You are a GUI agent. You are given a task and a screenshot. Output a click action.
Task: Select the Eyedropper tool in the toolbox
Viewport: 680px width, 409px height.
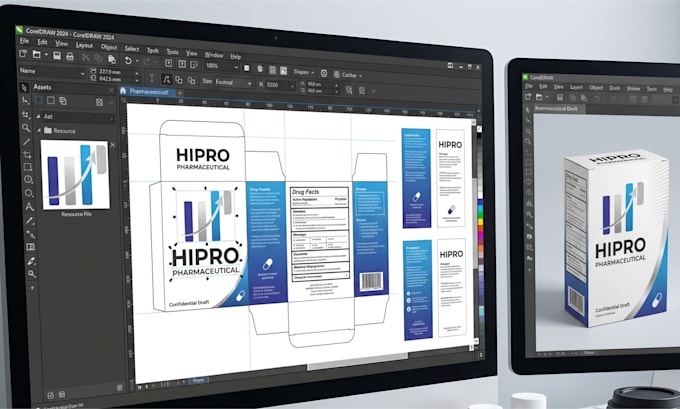pos(31,261)
